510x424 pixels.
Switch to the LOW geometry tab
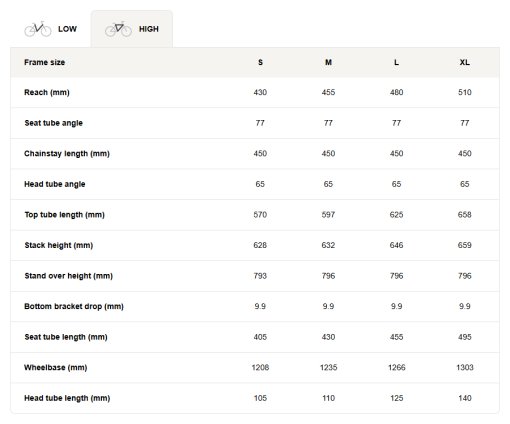pos(51,29)
